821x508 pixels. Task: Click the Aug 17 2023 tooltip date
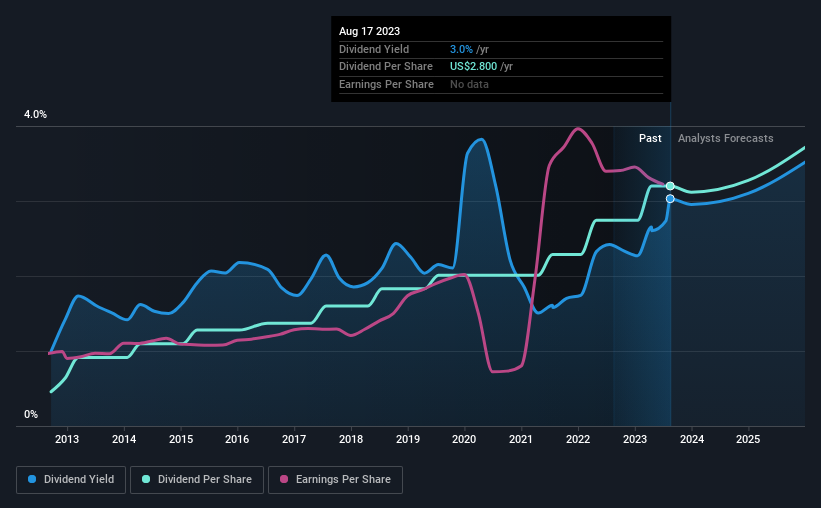point(369,31)
